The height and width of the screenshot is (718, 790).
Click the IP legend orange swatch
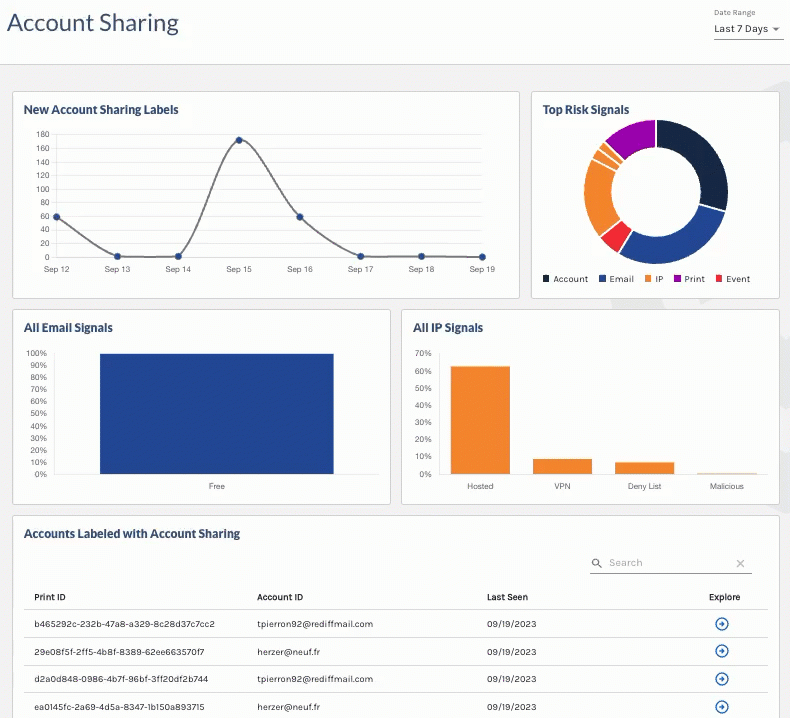(648, 279)
